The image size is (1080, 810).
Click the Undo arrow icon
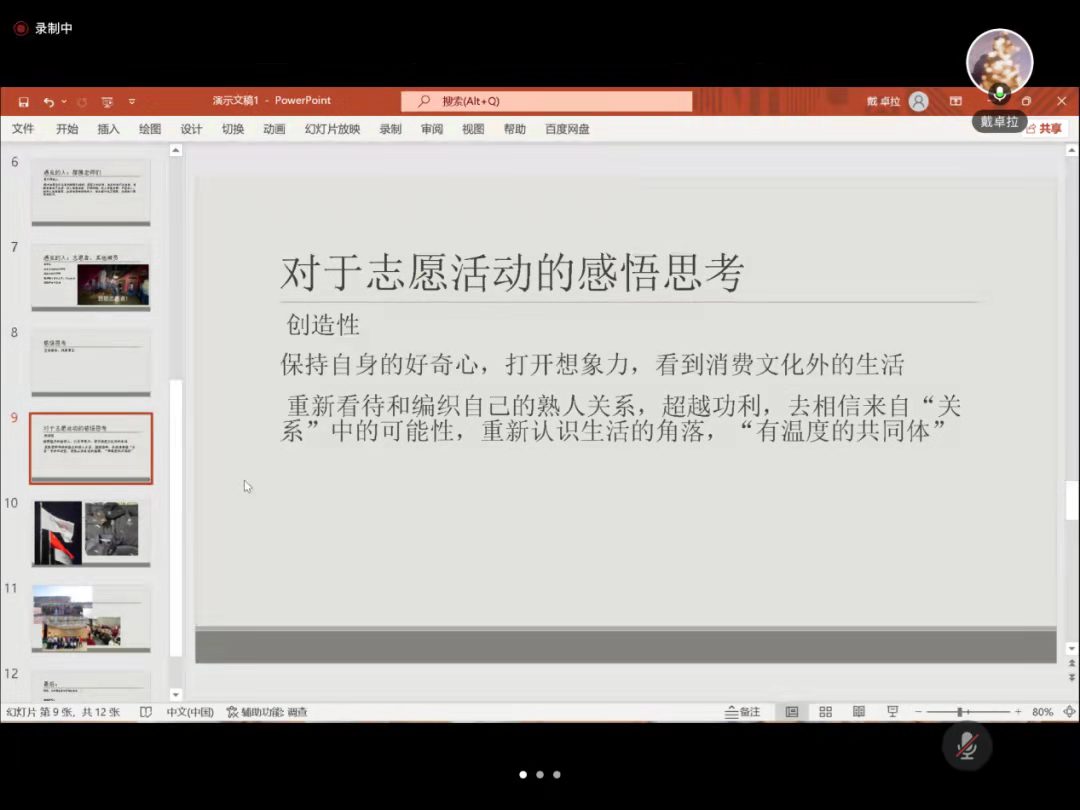[48, 102]
